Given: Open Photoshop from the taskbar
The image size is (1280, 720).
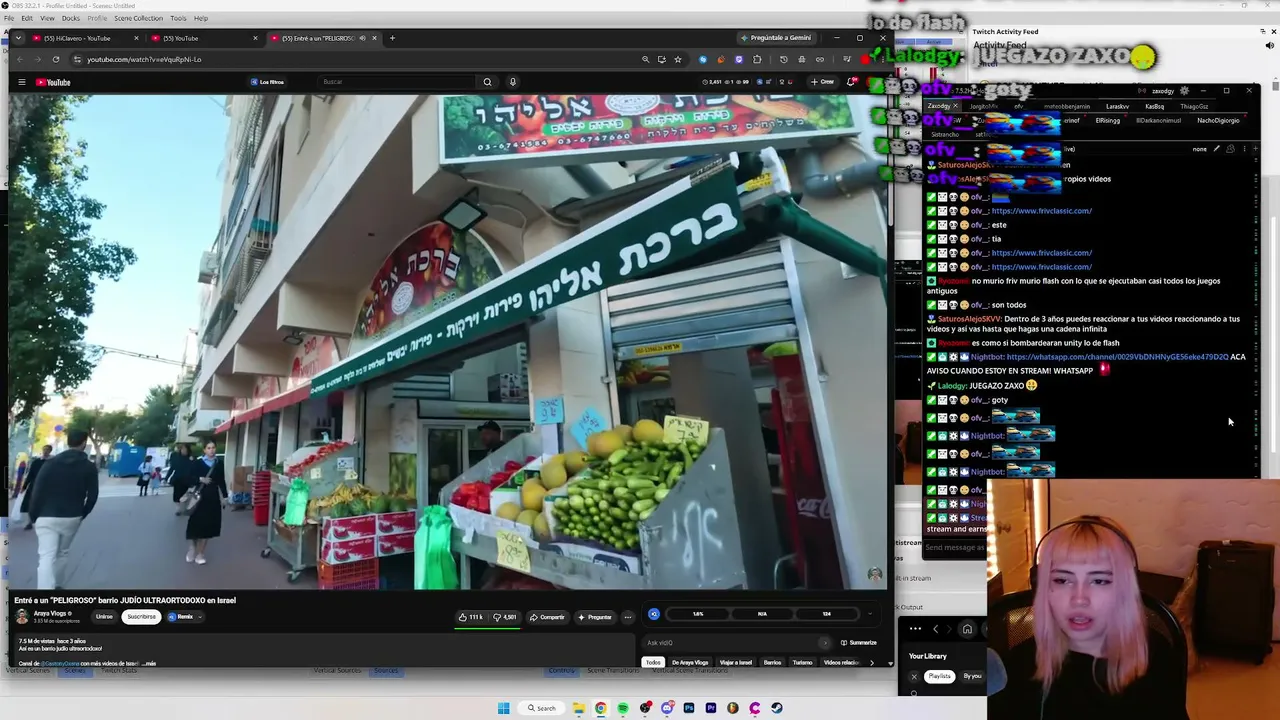Looking at the screenshot, I should (x=689, y=708).
